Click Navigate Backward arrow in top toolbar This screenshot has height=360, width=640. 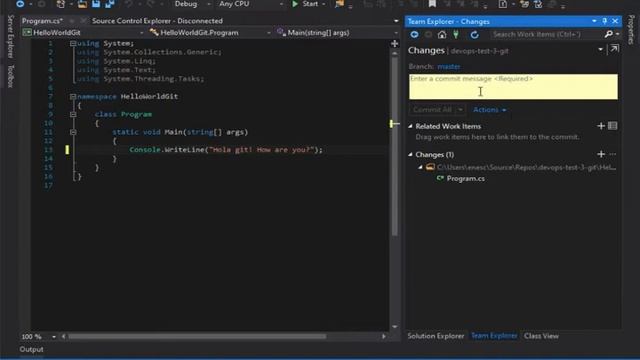[x=20, y=4]
